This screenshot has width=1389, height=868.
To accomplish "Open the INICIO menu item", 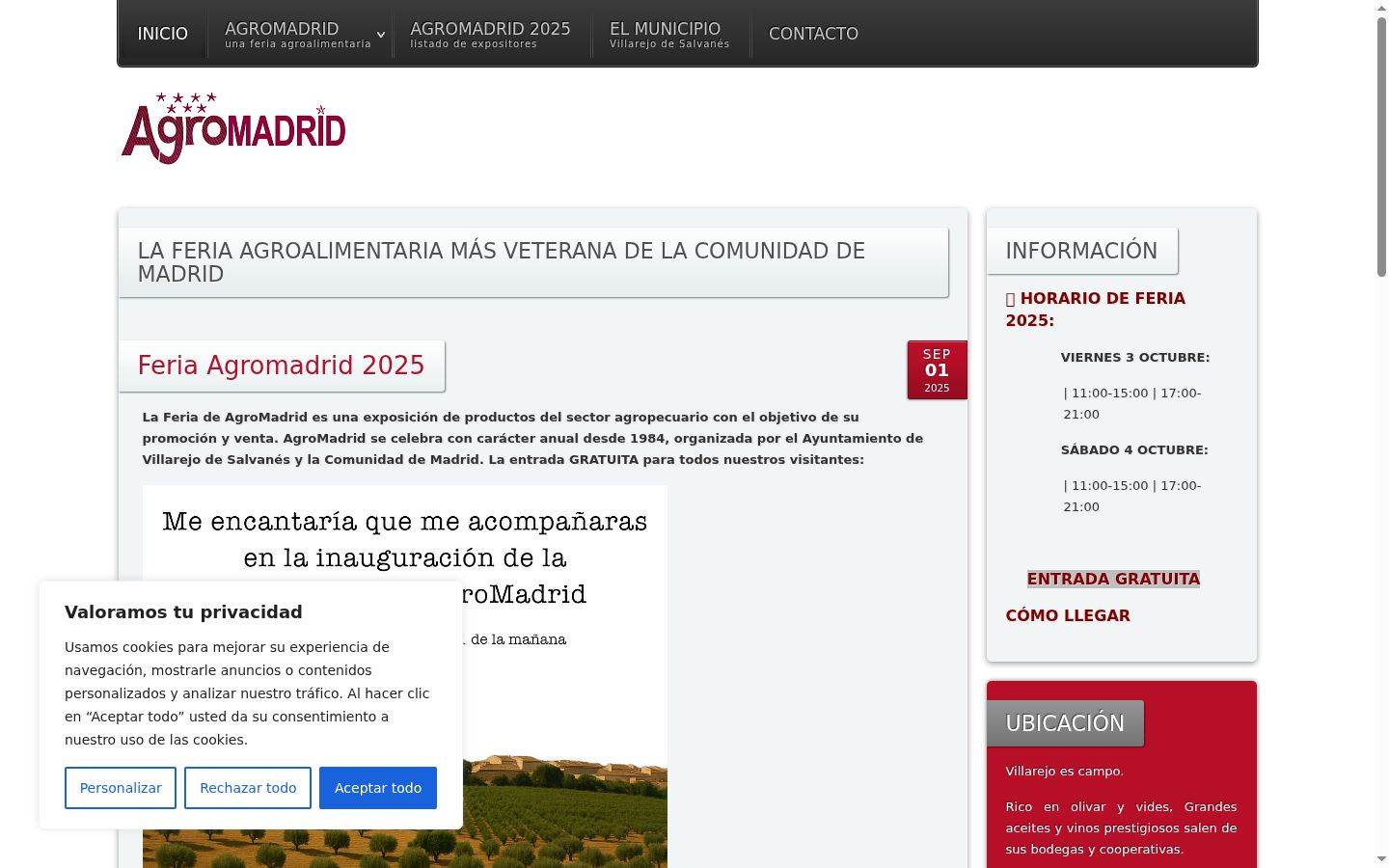I will (162, 34).
